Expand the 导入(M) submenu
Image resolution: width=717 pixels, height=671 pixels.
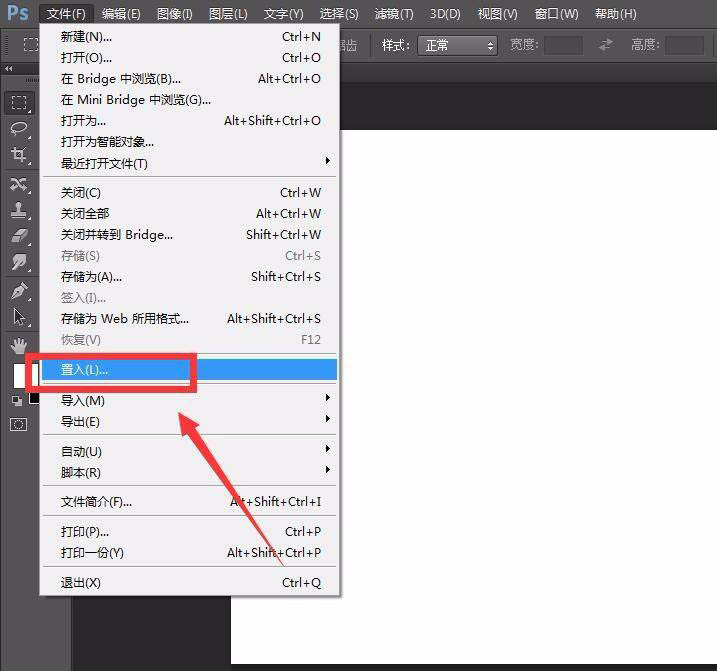189,400
